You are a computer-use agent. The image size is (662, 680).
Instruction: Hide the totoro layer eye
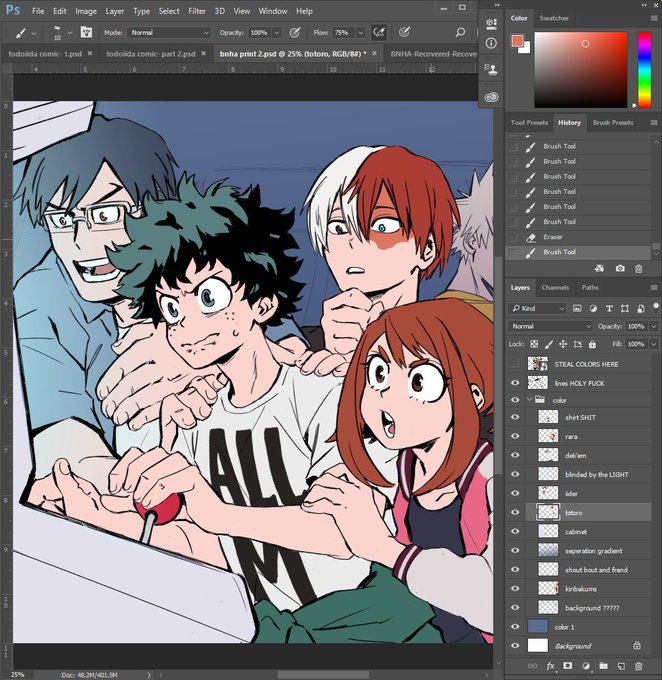[515, 512]
